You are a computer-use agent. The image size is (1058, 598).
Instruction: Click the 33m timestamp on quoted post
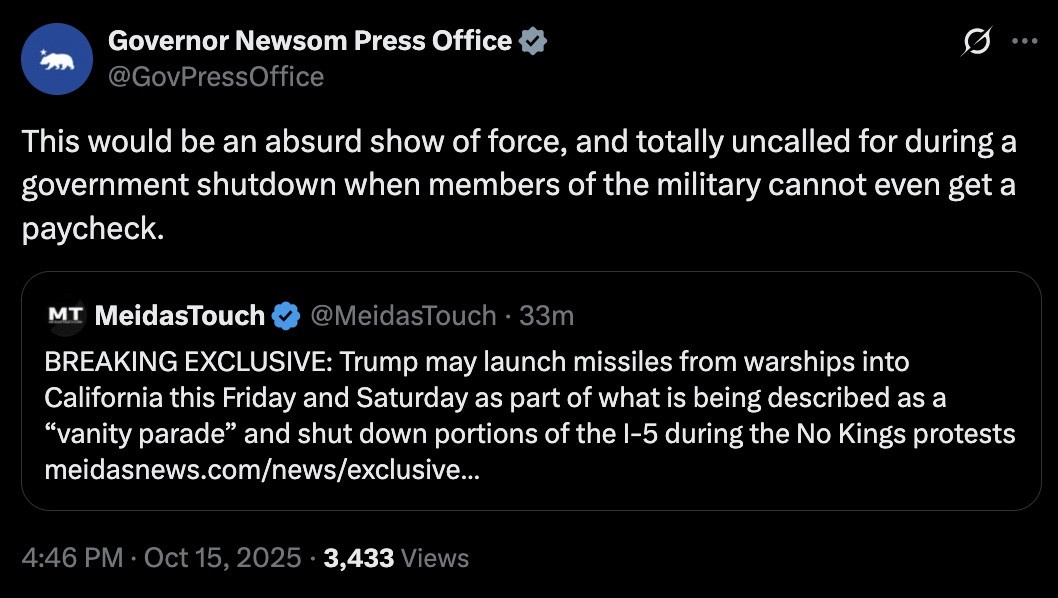click(x=547, y=316)
